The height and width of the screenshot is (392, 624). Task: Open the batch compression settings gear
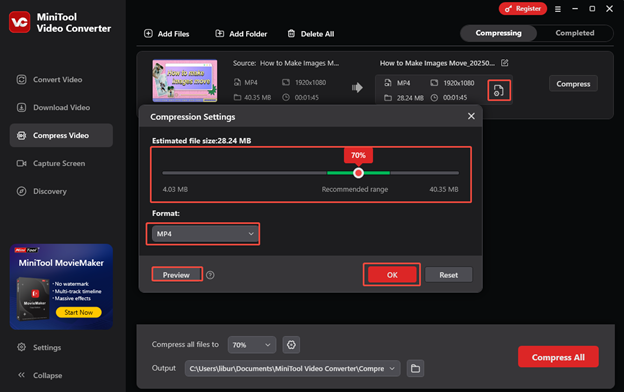tap(291, 345)
